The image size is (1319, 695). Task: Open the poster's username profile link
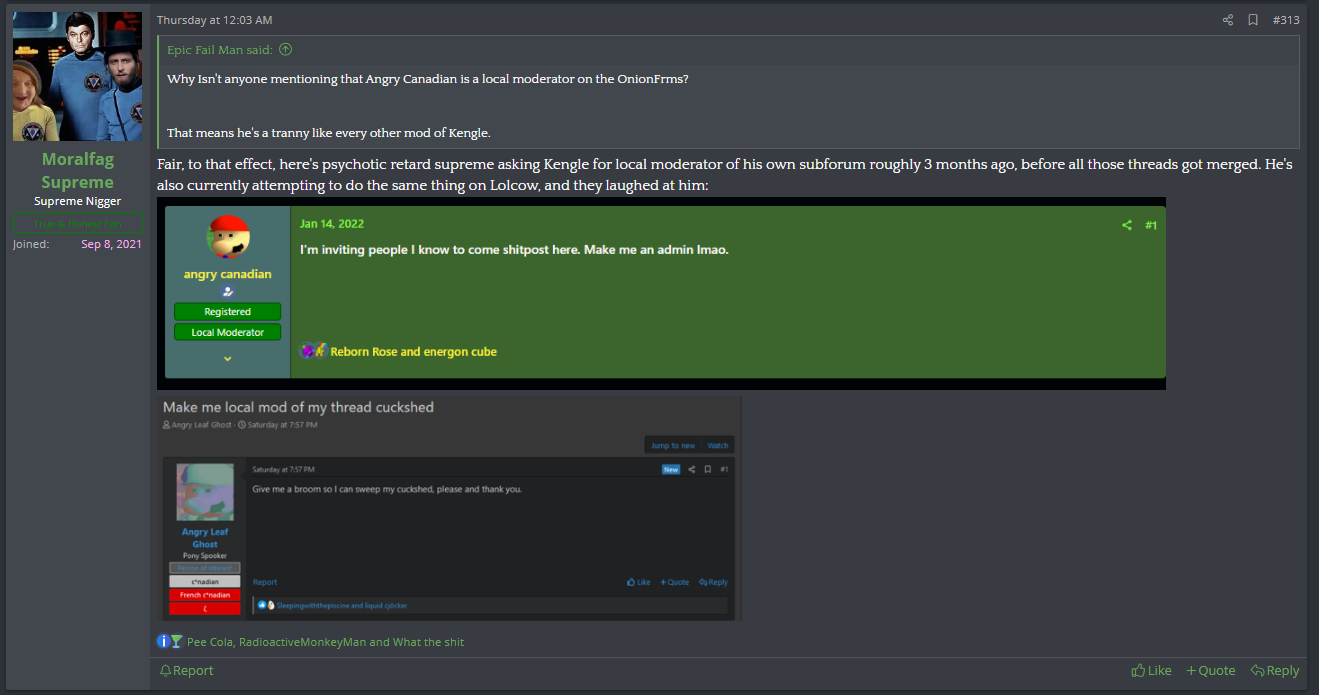click(x=77, y=171)
